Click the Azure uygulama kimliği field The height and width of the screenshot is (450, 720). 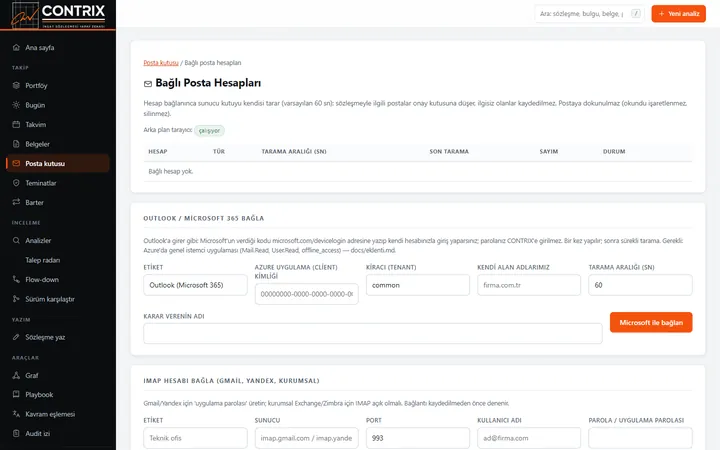tap(306, 294)
